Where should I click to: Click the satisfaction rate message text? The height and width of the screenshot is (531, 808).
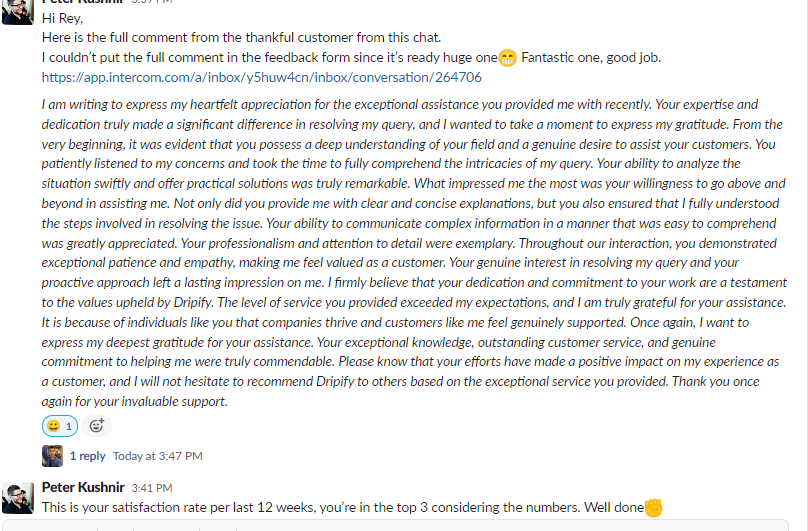(x=342, y=507)
